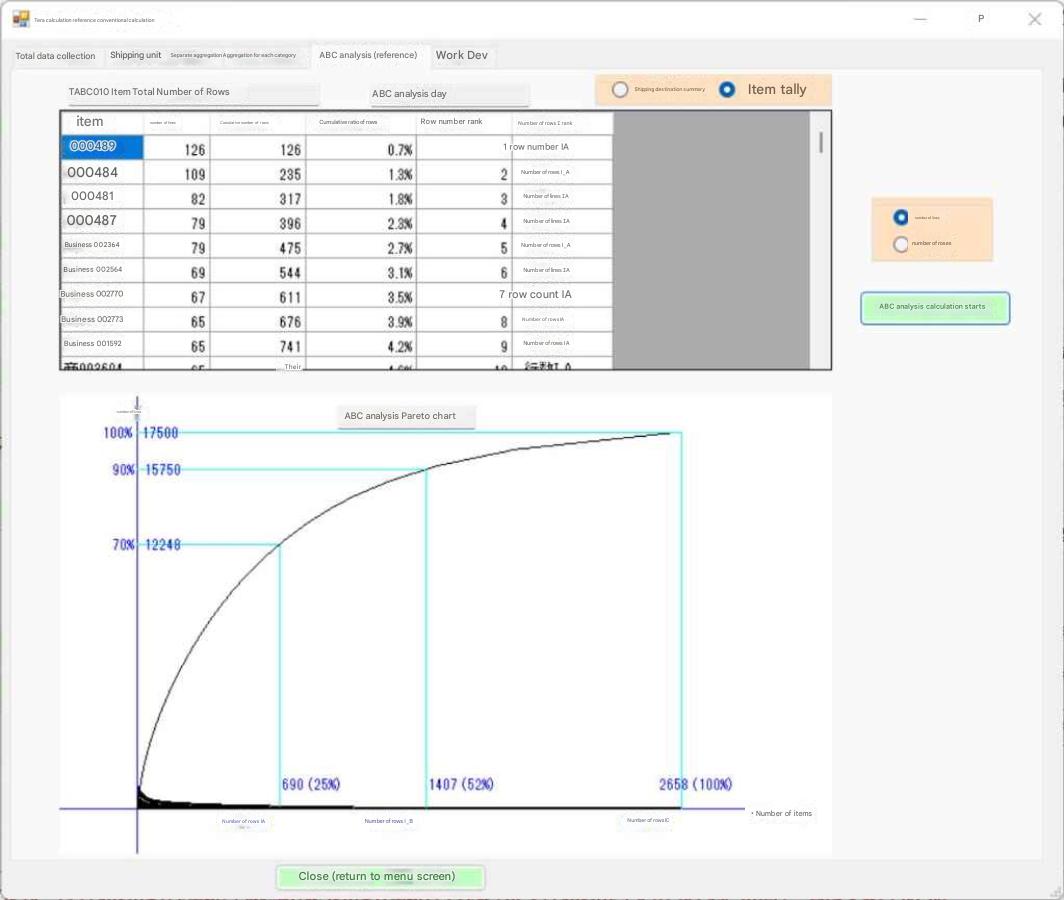Image resolution: width=1064 pixels, height=900 pixels.
Task: Open the 'Separate aggregation' category tab
Action: point(233,56)
